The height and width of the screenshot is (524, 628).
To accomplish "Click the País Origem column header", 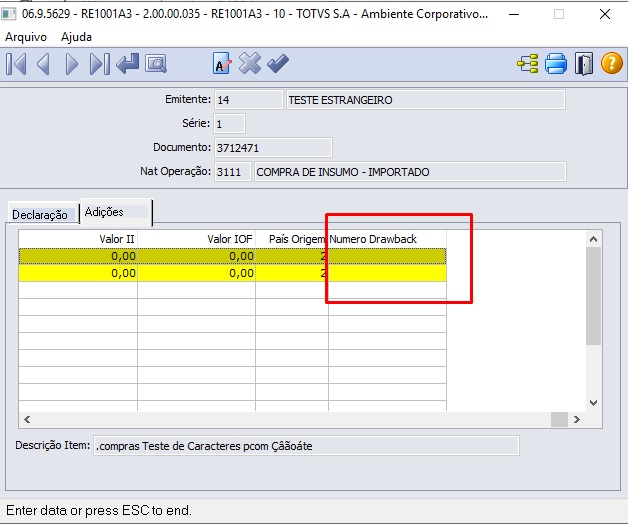I will (x=292, y=239).
